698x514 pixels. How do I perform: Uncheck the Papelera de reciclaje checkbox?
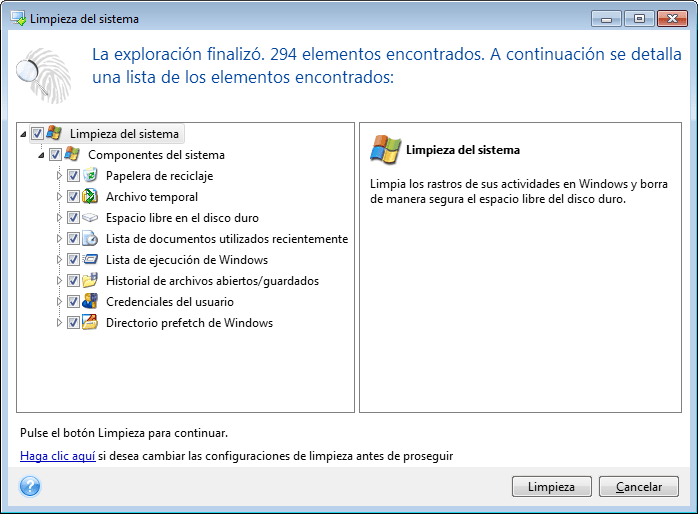(x=73, y=176)
